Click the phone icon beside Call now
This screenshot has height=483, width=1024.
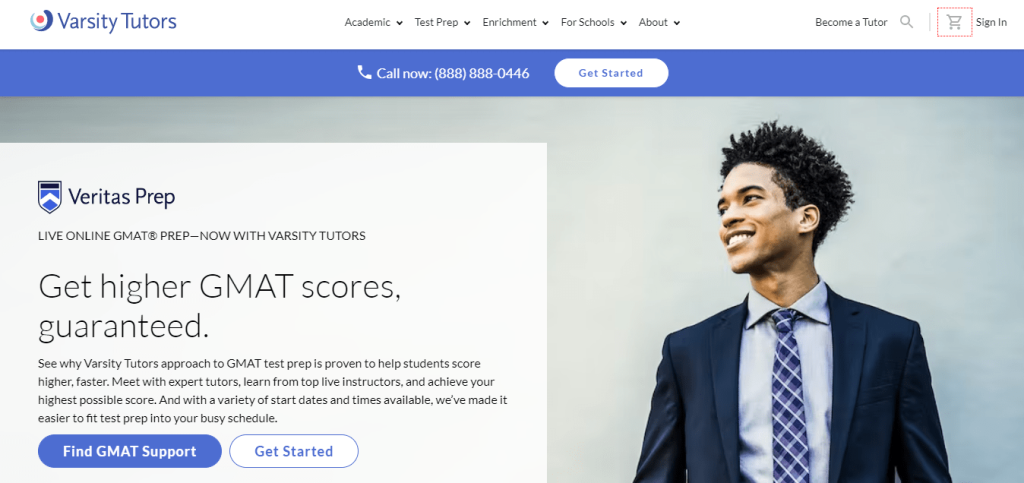tap(364, 72)
